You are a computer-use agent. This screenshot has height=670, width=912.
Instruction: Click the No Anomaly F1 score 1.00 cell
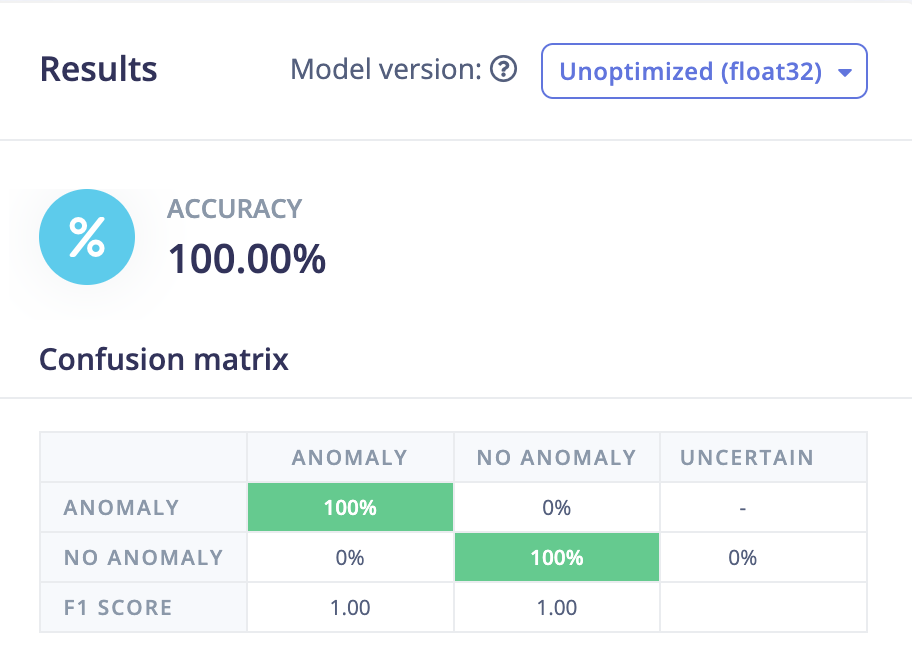coord(557,608)
